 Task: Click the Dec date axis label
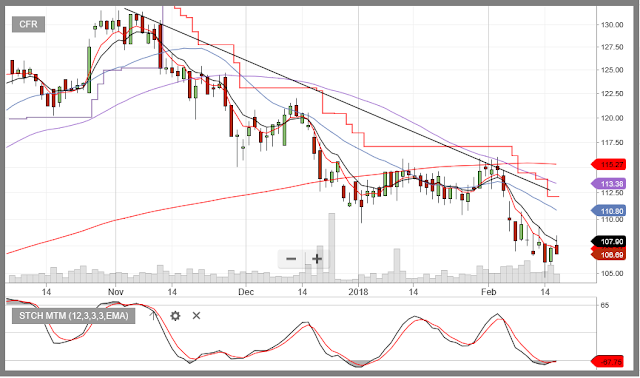[x=246, y=292]
